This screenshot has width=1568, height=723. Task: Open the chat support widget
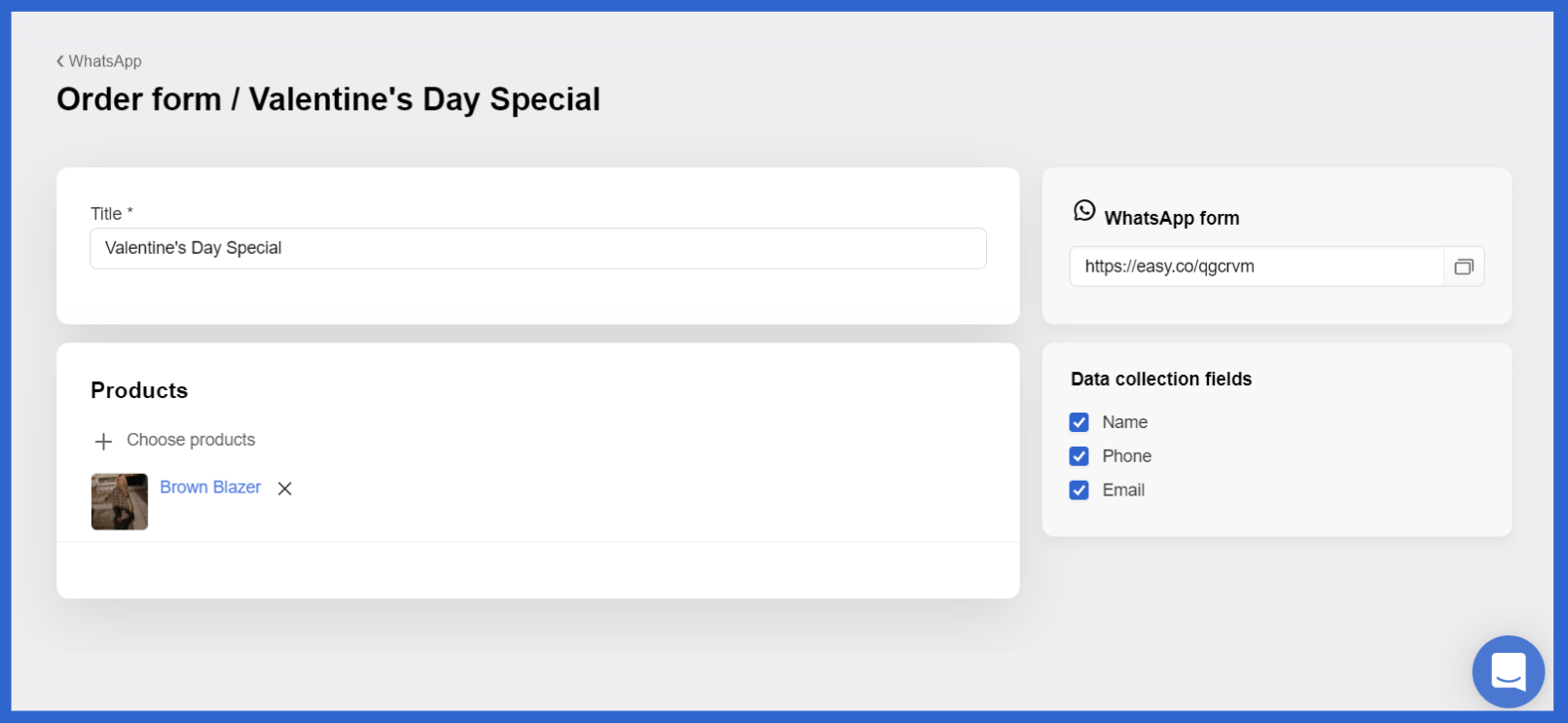coord(1508,671)
